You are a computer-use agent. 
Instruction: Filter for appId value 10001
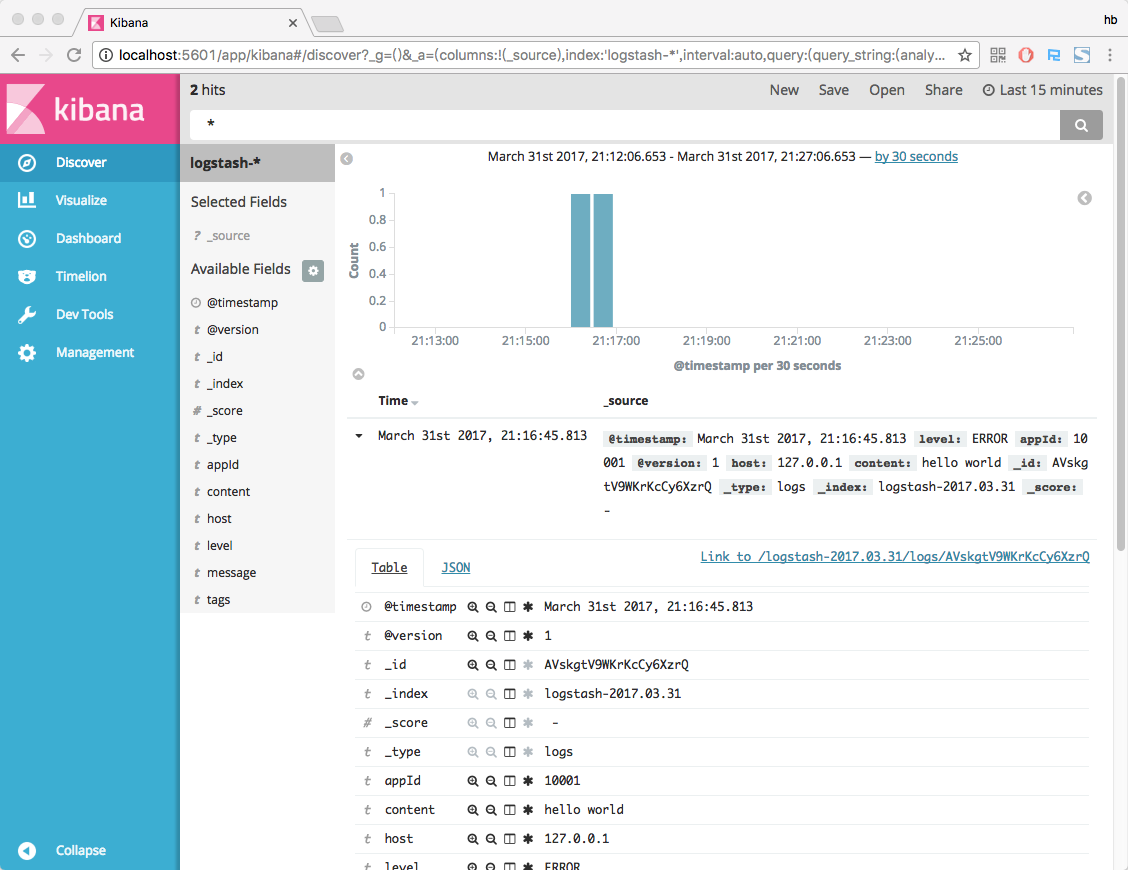pos(473,781)
